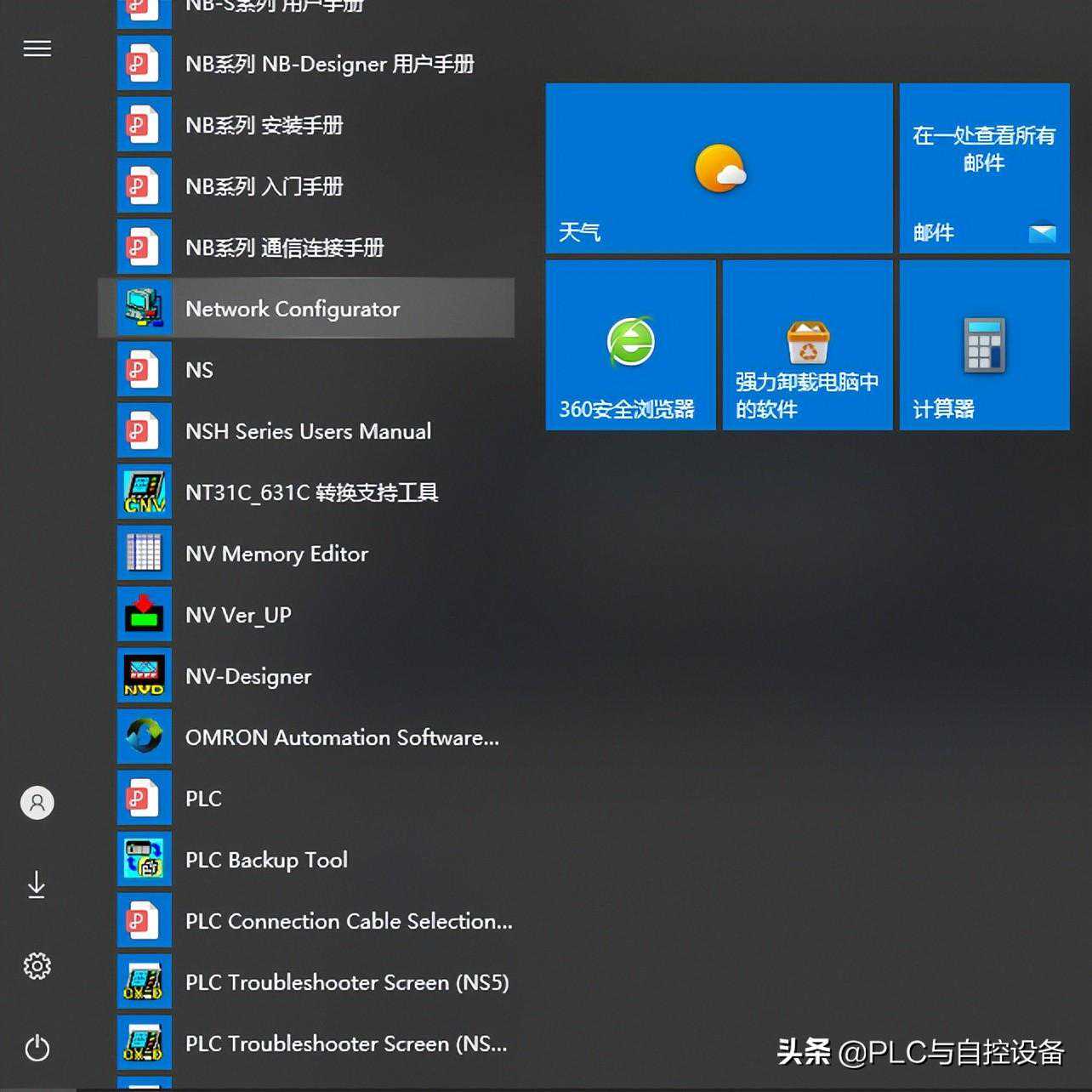This screenshot has width=1092, height=1092.
Task: Click the 强力卸载电脑中的软件 tile
Action: click(807, 345)
